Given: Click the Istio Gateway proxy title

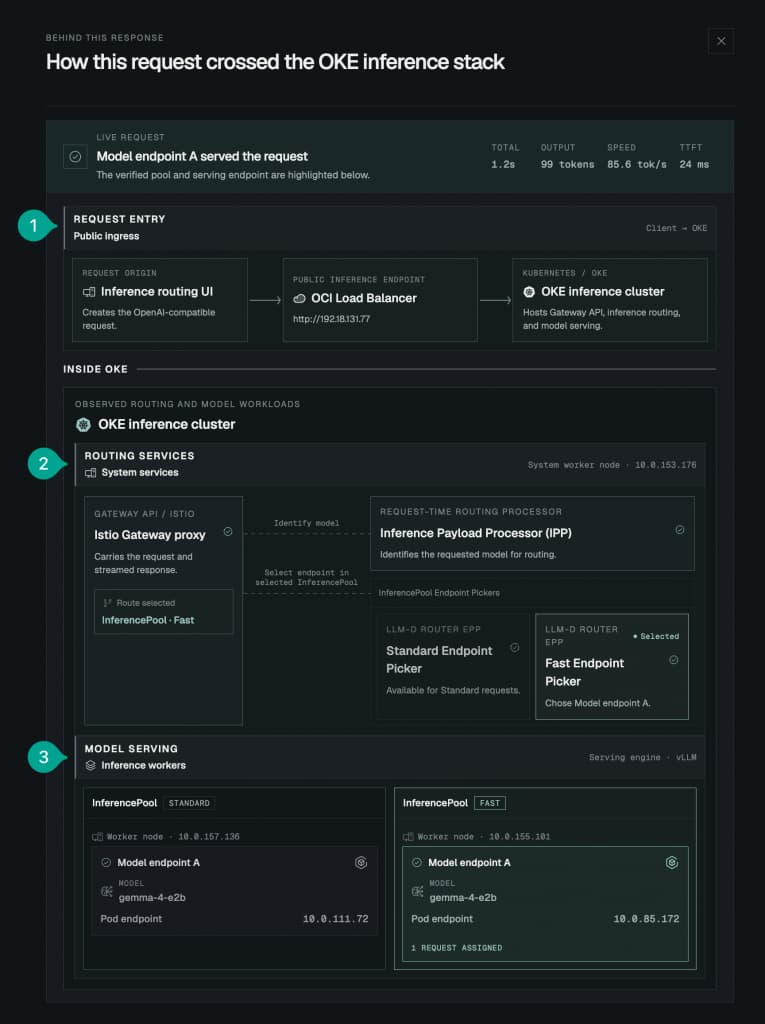Looking at the screenshot, I should (x=150, y=535).
